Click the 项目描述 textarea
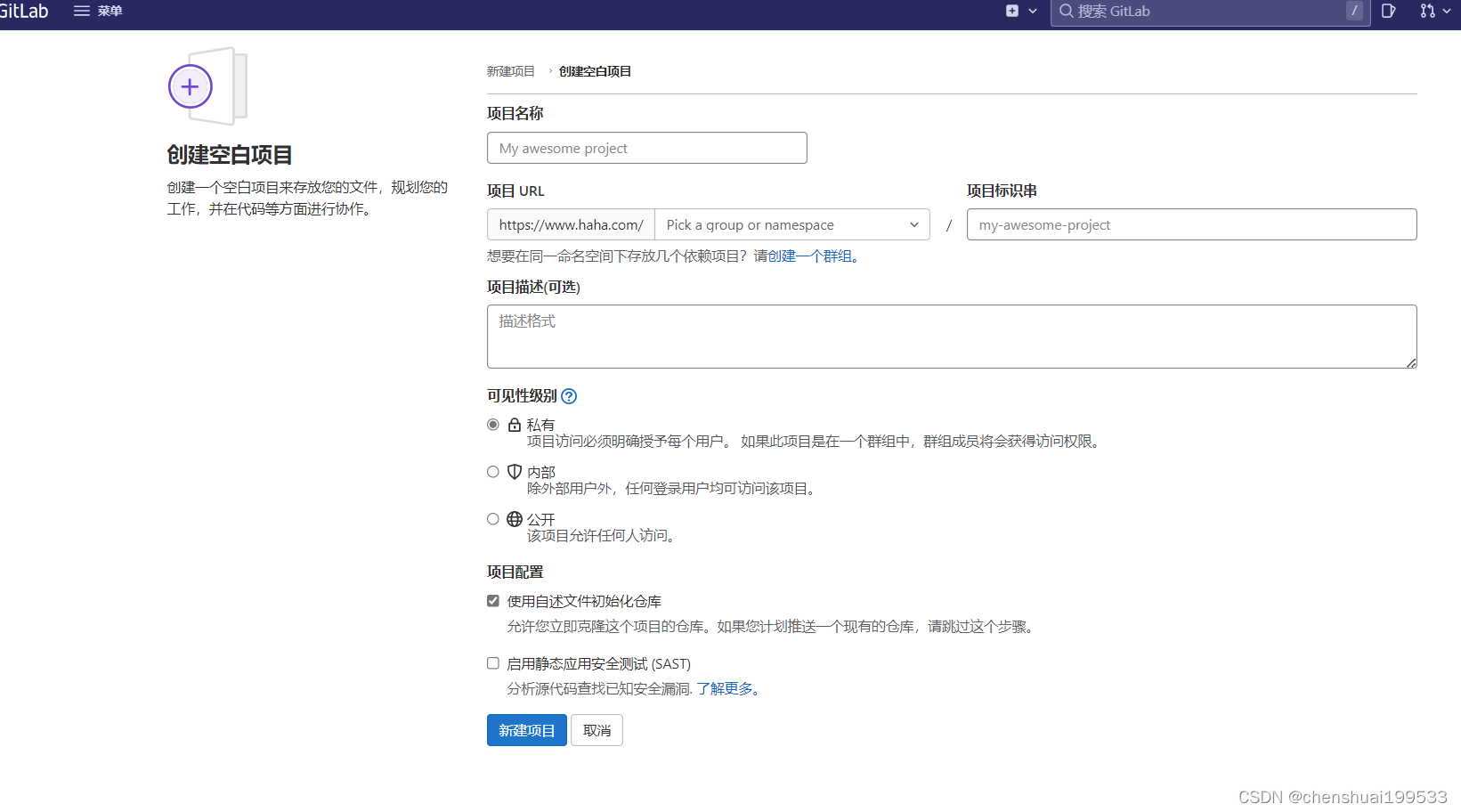The width and height of the screenshot is (1461, 812). [x=952, y=337]
